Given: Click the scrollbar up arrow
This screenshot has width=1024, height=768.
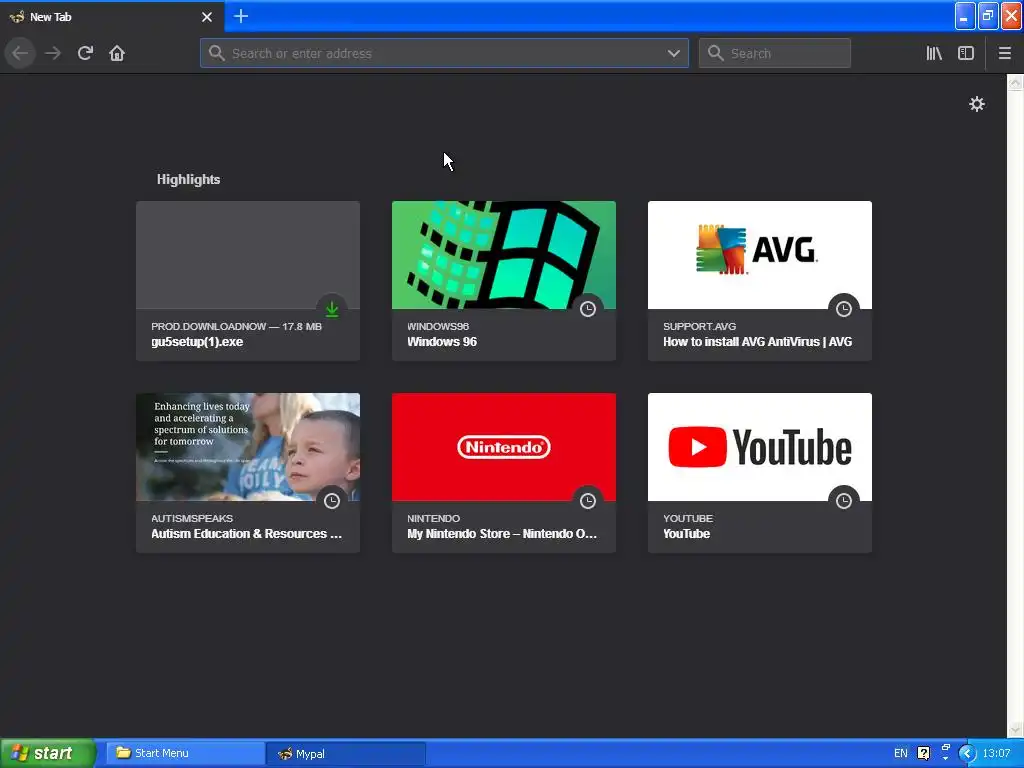Looking at the screenshot, I should [x=1015, y=82].
